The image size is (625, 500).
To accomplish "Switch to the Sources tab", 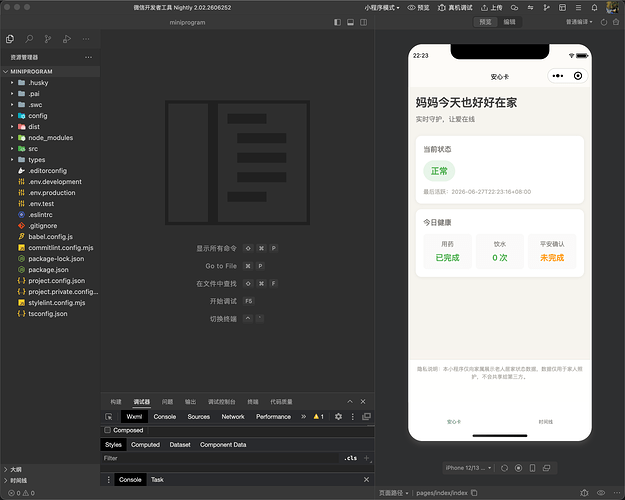I will [x=199, y=417].
